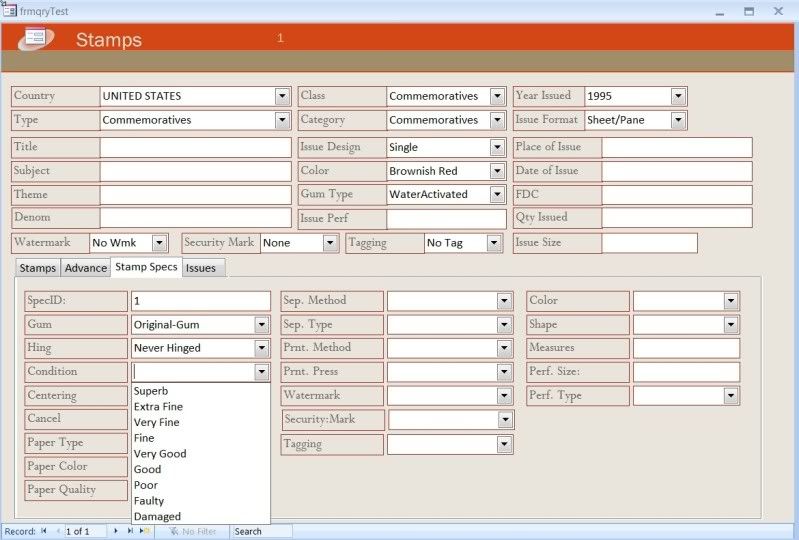Open the Year Issued dropdown
Viewport: 799px width, 540px height.
(x=678, y=96)
